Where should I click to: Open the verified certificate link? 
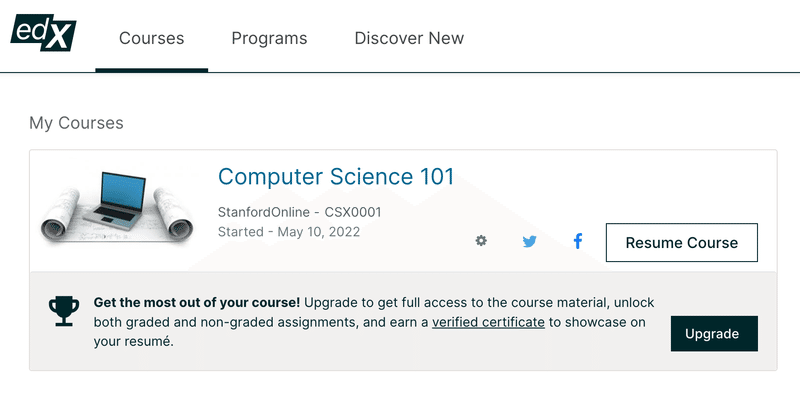(x=488, y=323)
